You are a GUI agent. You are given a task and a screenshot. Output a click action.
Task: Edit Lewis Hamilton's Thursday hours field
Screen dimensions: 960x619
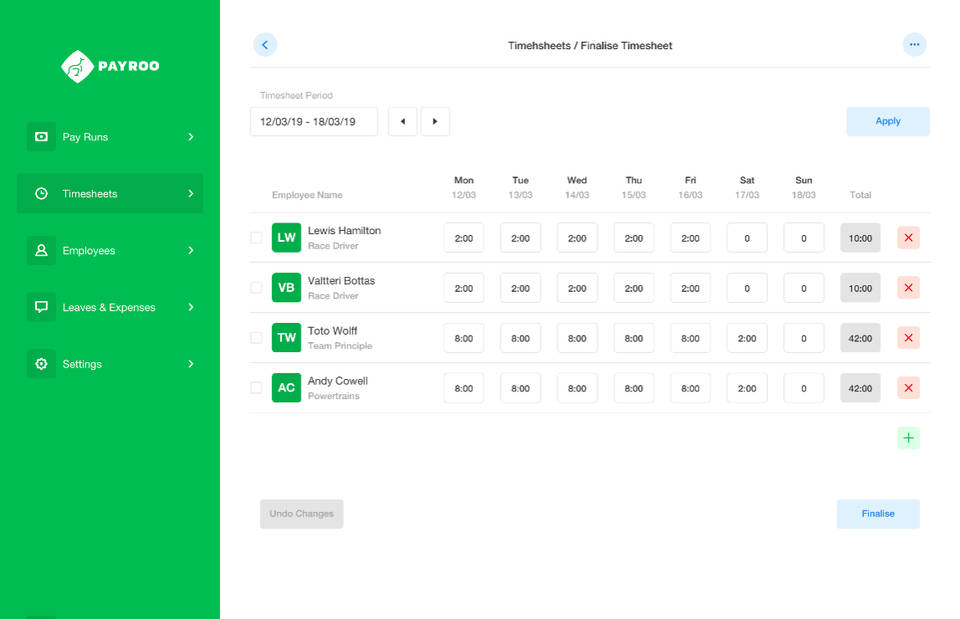[634, 238]
